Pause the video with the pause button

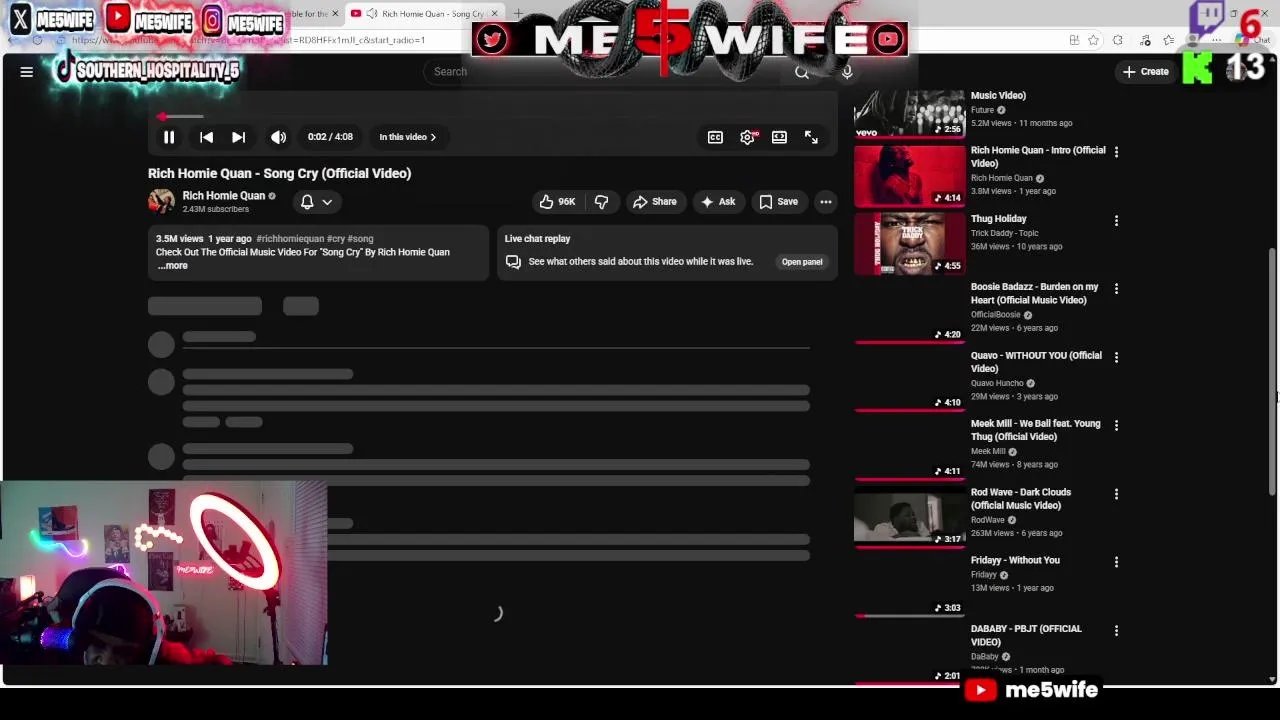point(169,137)
